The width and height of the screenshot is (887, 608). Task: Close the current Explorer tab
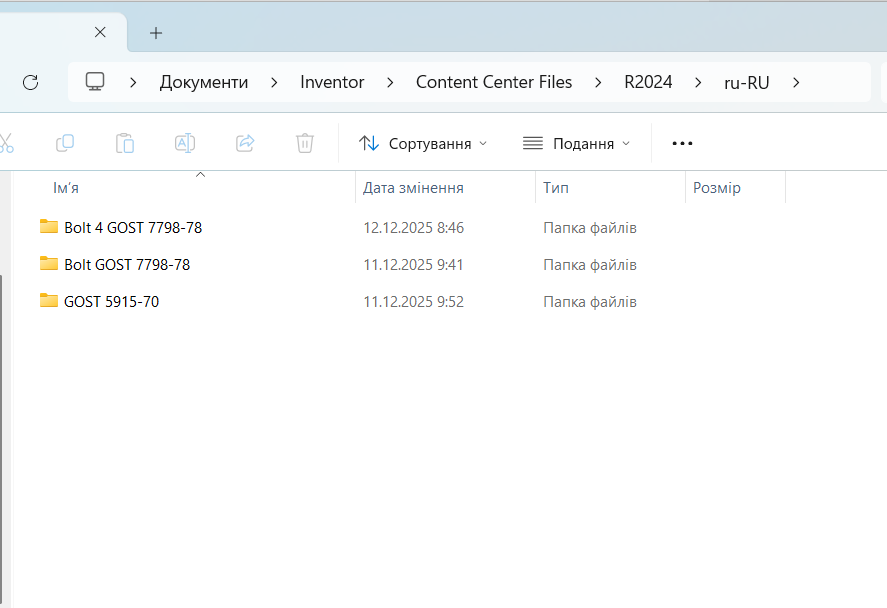tap(100, 32)
